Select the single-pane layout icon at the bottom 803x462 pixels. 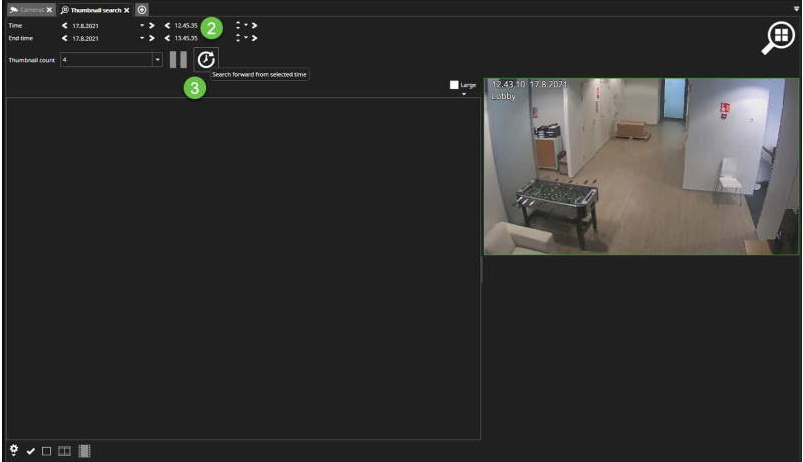tap(46, 452)
